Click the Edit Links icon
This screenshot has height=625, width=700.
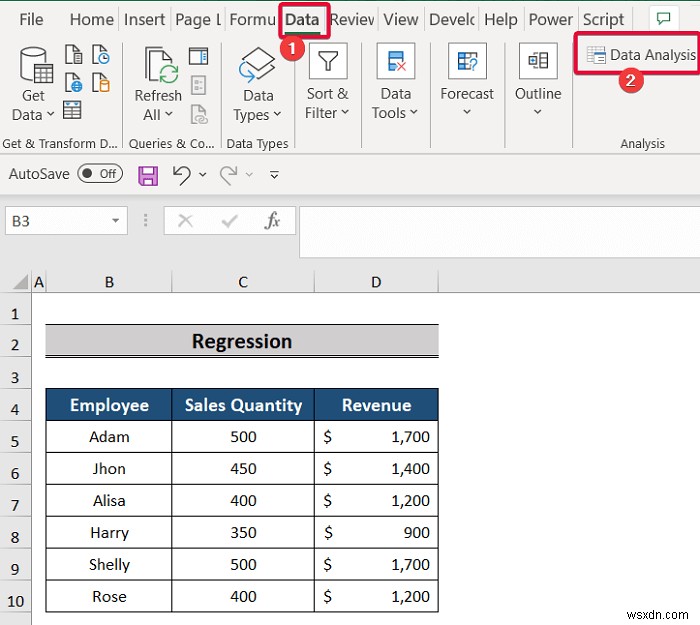tap(199, 114)
